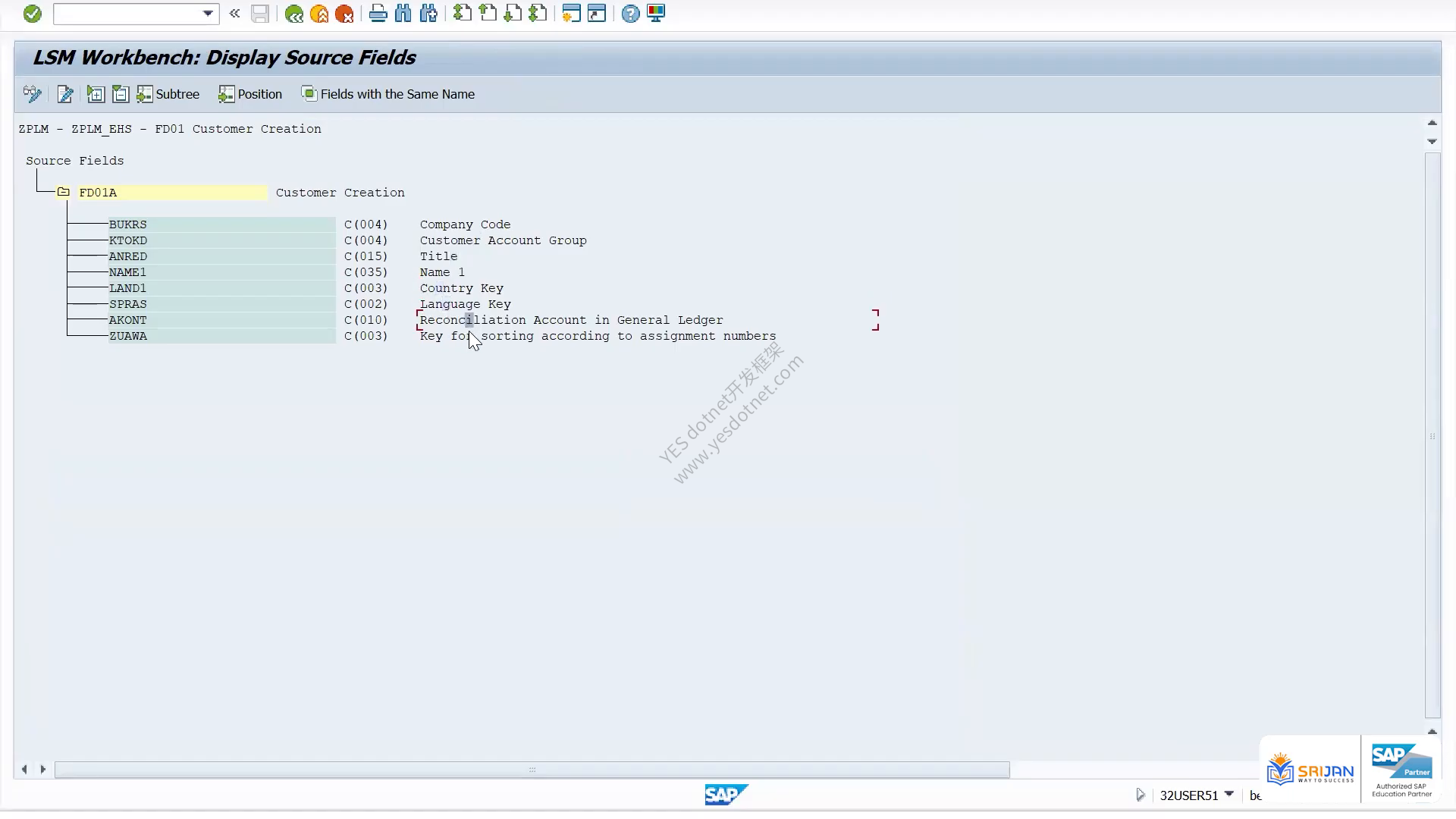Collapse the FD01A folder node
Screen dimensions: 1456x819
64,192
